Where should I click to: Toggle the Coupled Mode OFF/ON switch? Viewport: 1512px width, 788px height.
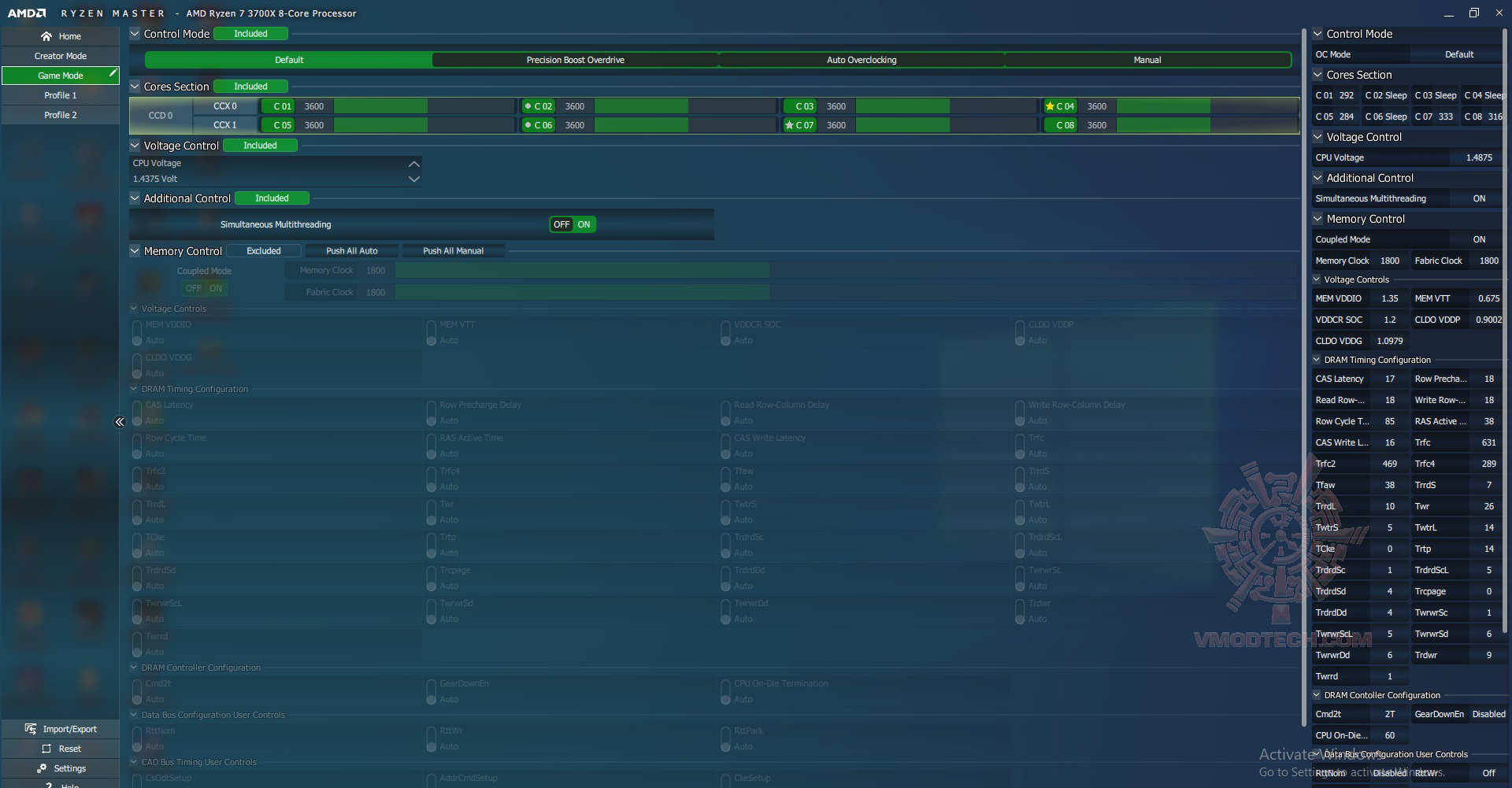coord(205,288)
